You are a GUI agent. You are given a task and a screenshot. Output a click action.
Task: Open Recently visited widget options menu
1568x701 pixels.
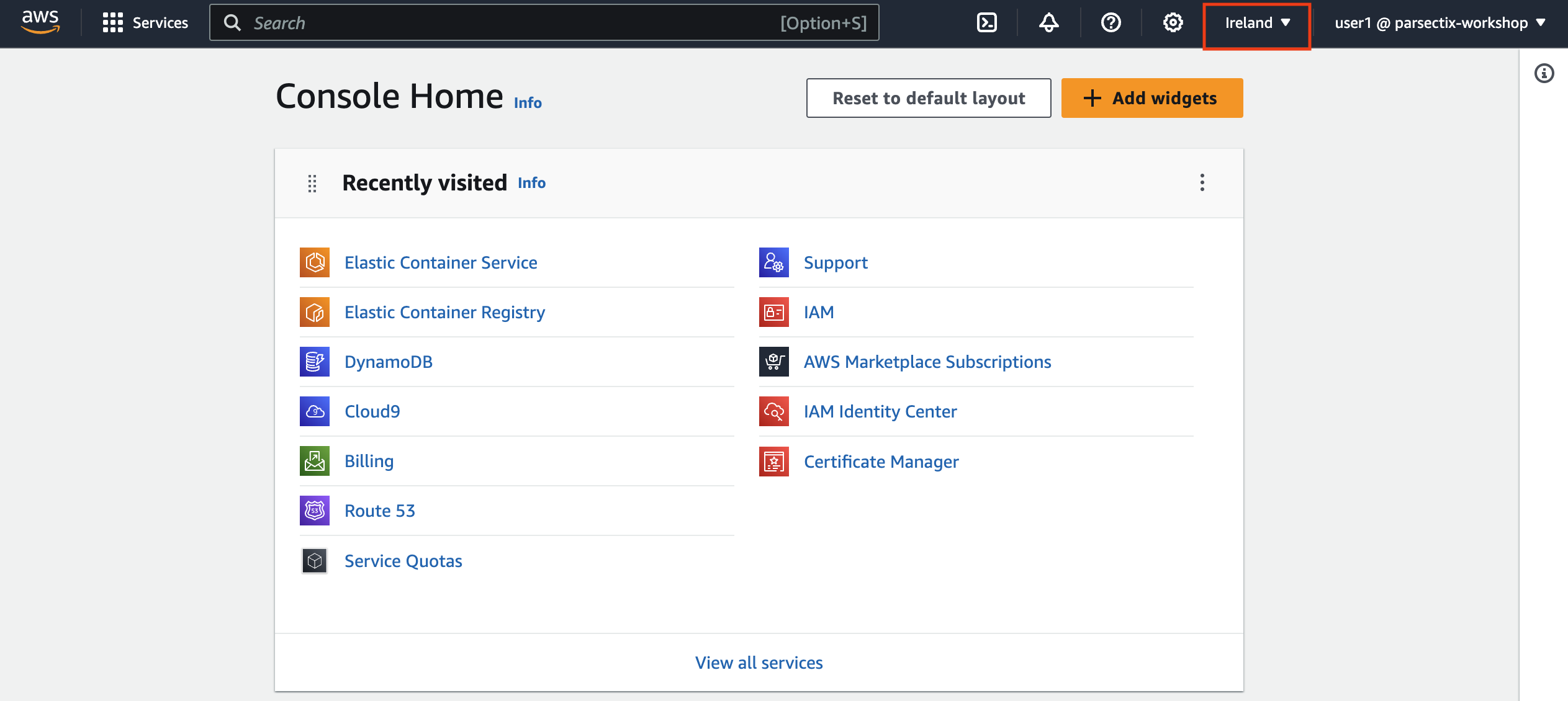(1202, 182)
